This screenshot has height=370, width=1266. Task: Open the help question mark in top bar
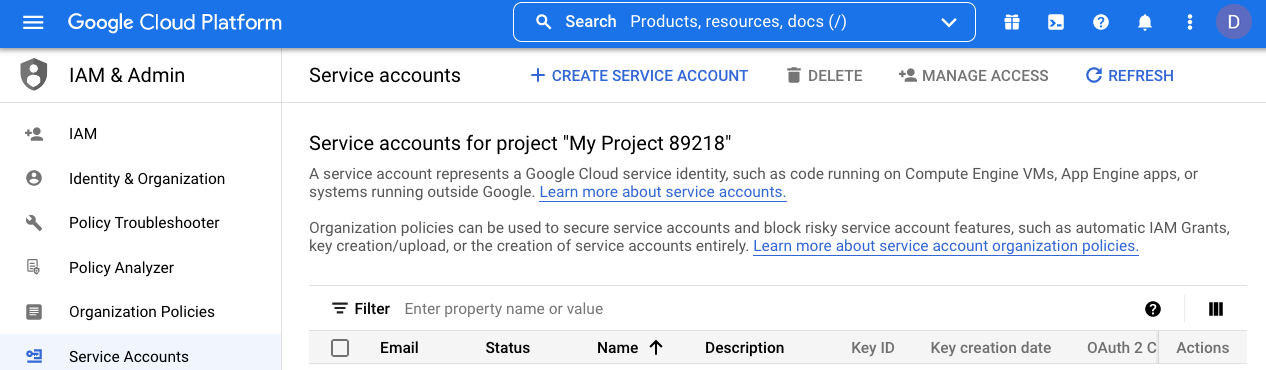click(1101, 22)
